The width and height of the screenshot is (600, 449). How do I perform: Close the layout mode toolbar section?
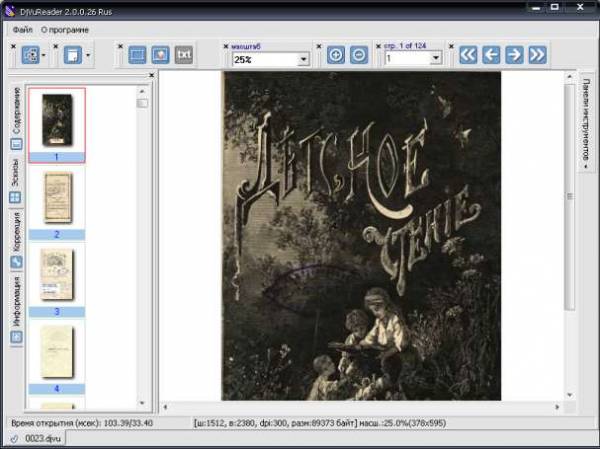[x=13, y=46]
